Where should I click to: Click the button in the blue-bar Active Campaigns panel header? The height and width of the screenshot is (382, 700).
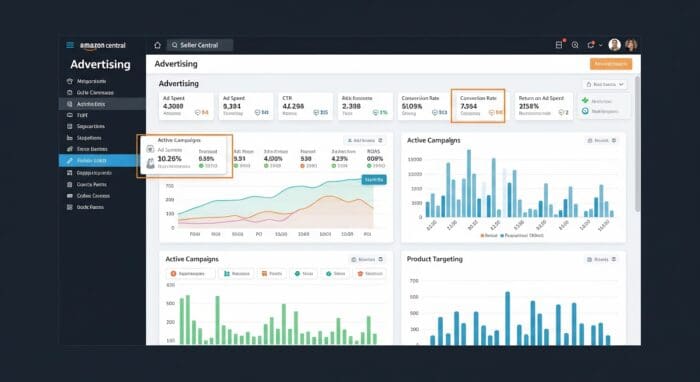point(601,141)
